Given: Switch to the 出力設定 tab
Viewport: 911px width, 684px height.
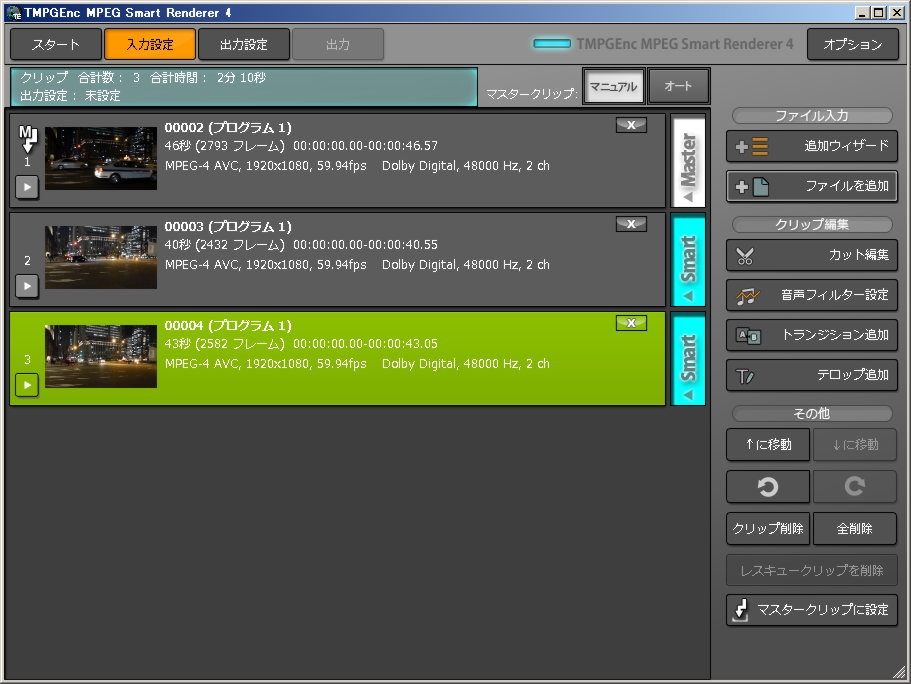Looking at the screenshot, I should point(244,44).
